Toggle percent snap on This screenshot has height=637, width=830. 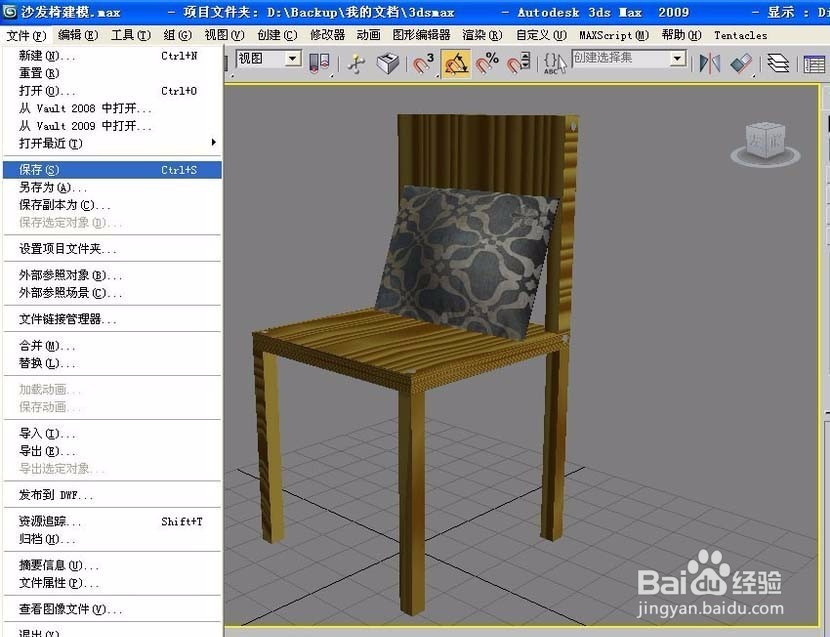[x=488, y=62]
